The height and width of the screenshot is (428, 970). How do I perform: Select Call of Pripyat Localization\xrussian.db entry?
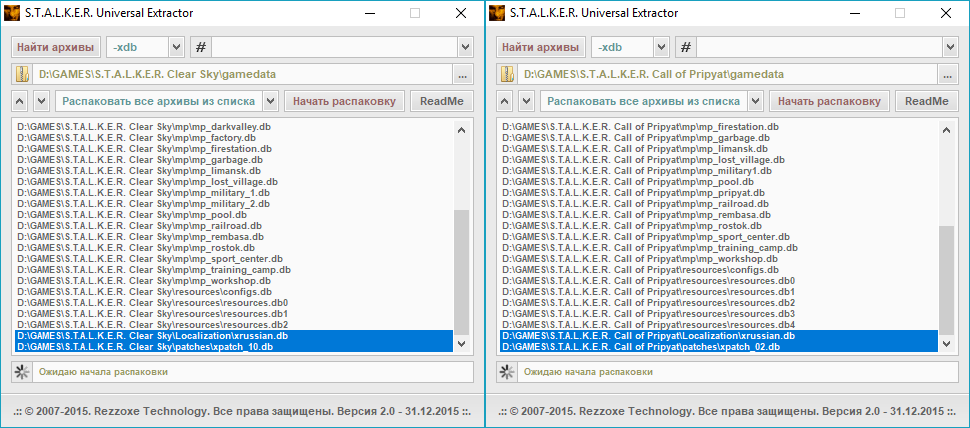[718, 336]
